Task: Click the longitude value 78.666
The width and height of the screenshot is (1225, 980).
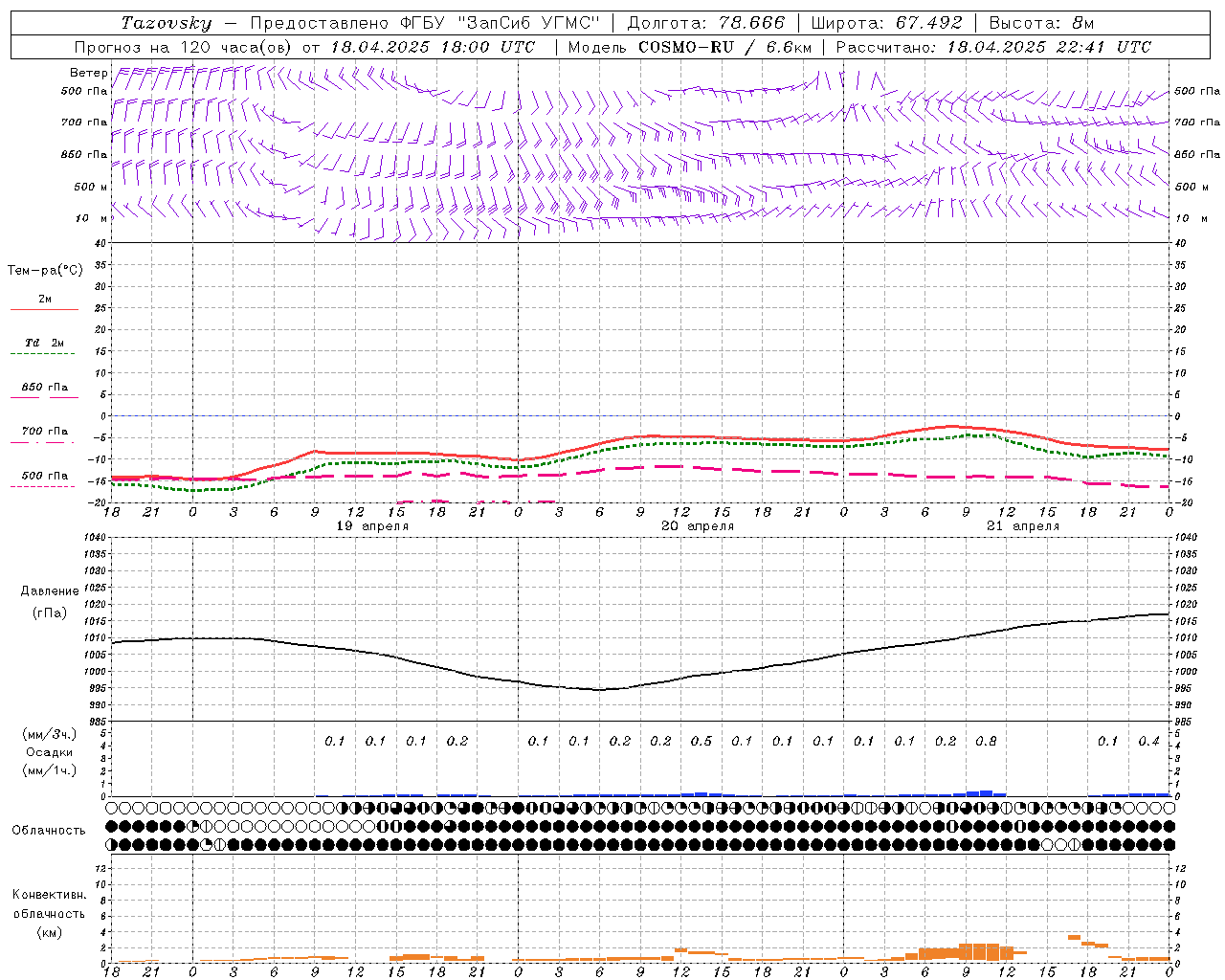Action: 751,23
